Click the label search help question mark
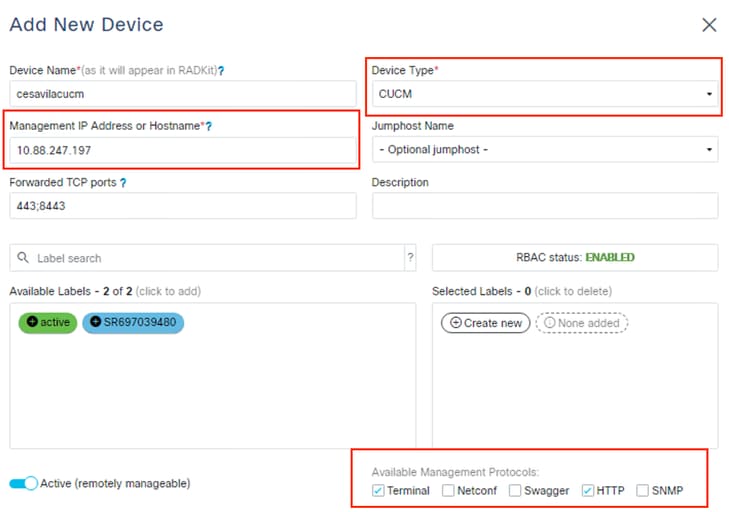The width and height of the screenshot is (729, 512). tap(410, 257)
